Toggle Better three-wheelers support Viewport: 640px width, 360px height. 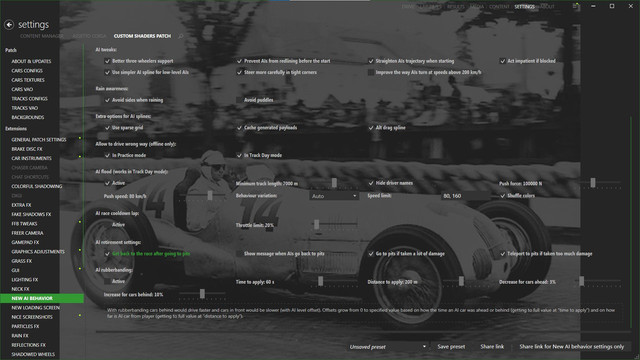(107, 61)
